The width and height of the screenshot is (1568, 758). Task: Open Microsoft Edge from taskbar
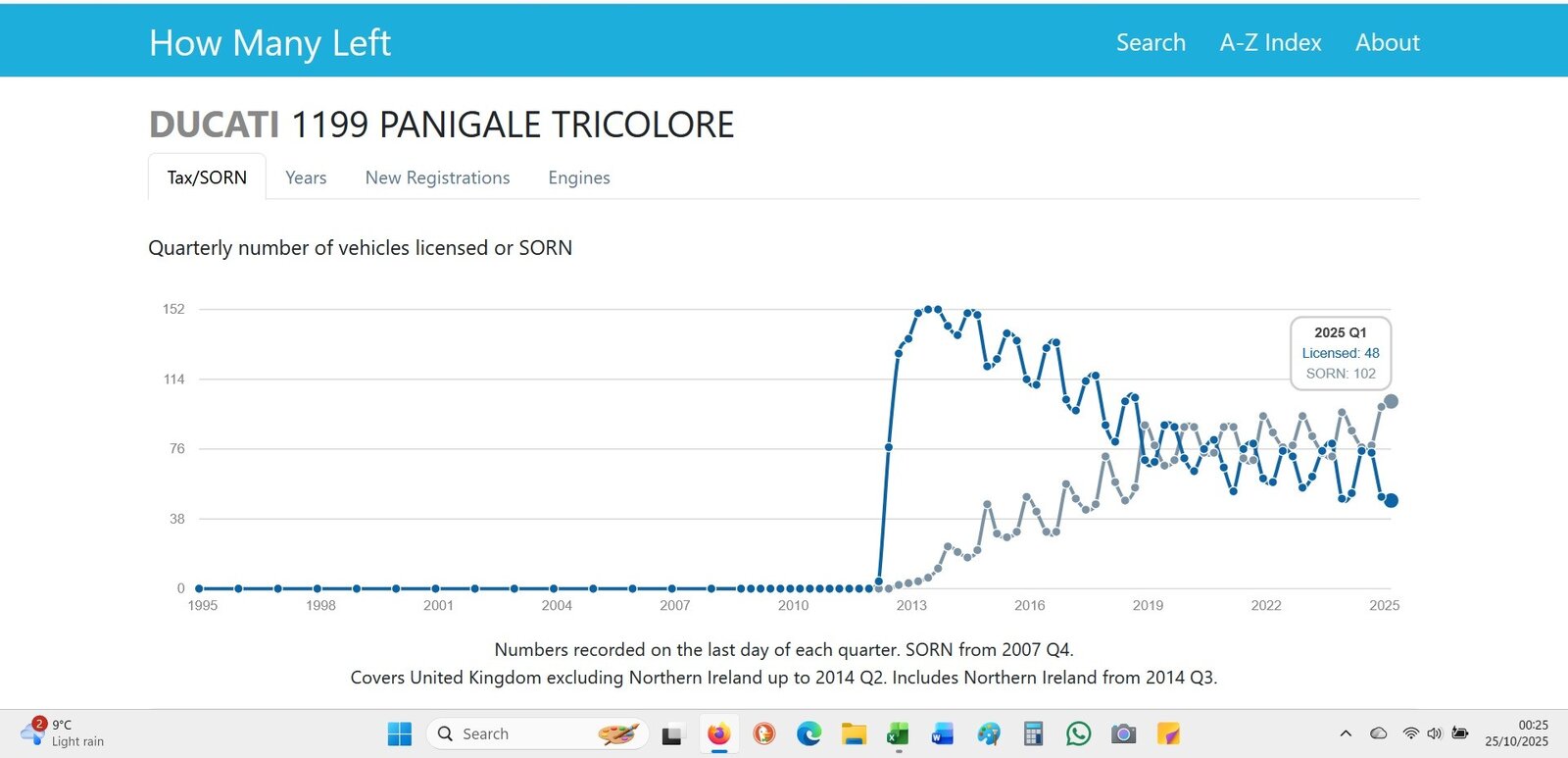[809, 733]
